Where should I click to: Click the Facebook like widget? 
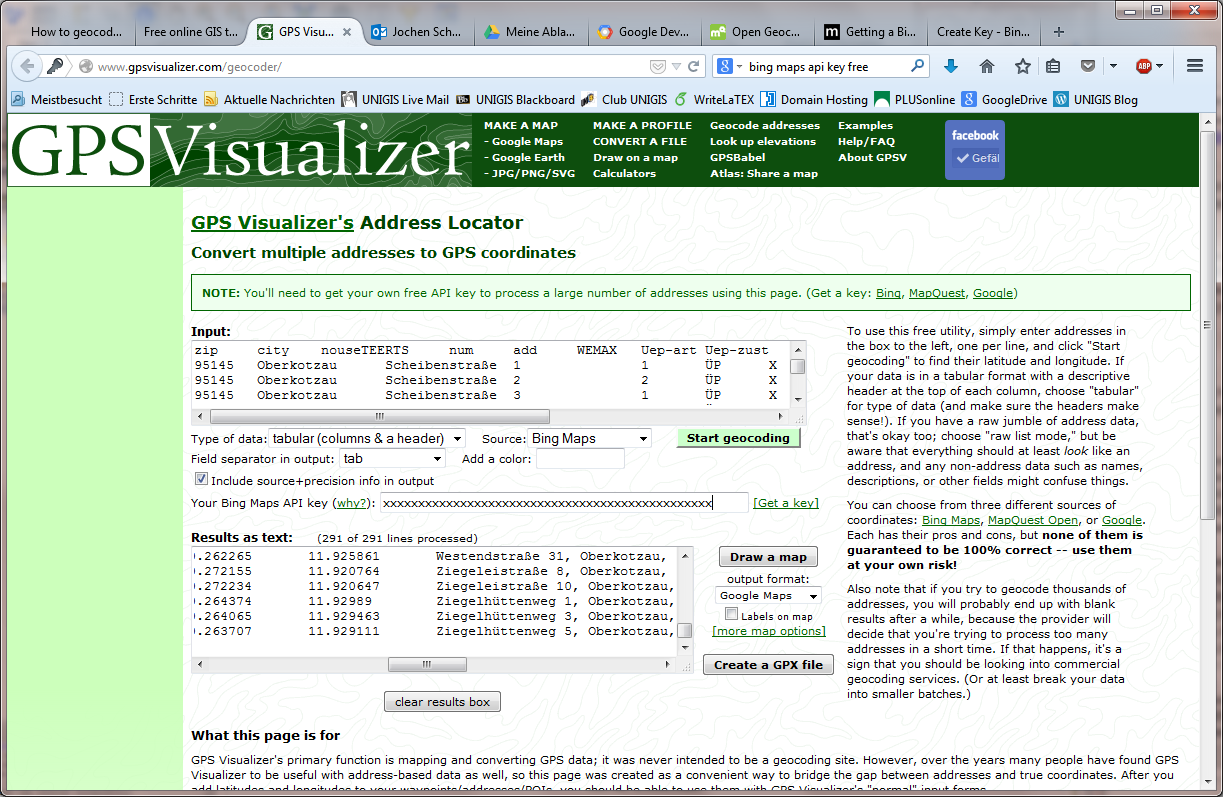tap(975, 149)
